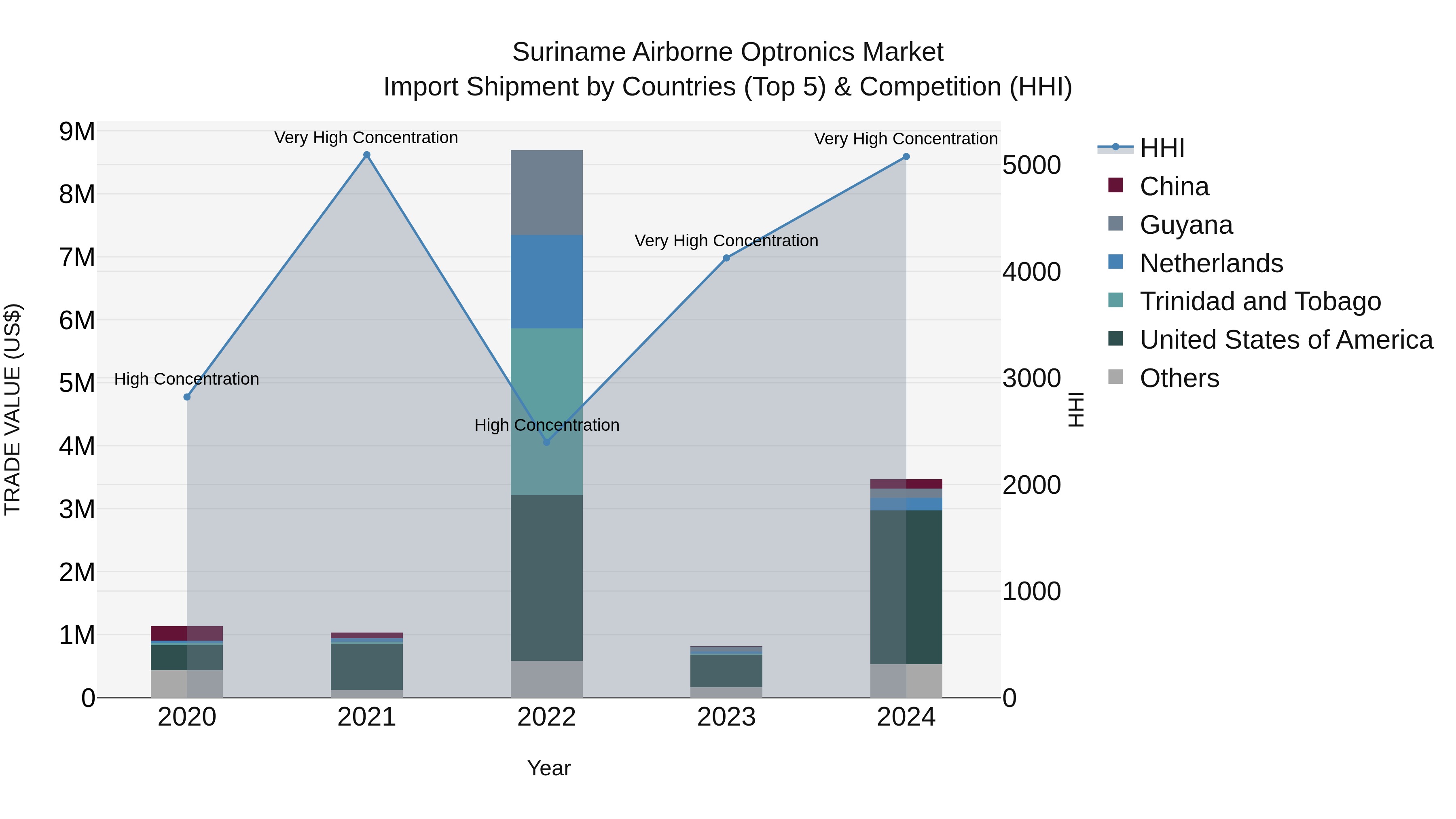Click 'Very High Concentration' annotation above 2024

tap(906, 138)
